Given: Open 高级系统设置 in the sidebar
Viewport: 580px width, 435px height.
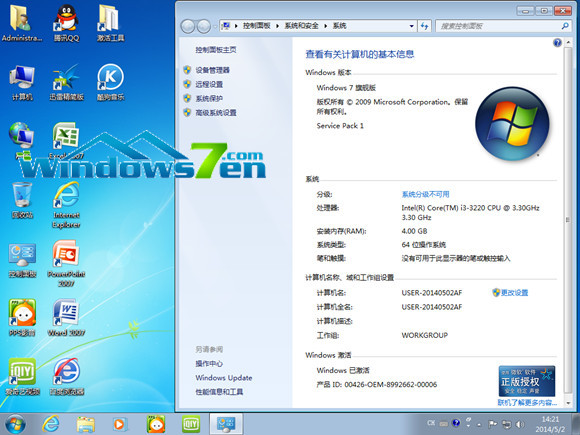Looking at the screenshot, I should 216,112.
